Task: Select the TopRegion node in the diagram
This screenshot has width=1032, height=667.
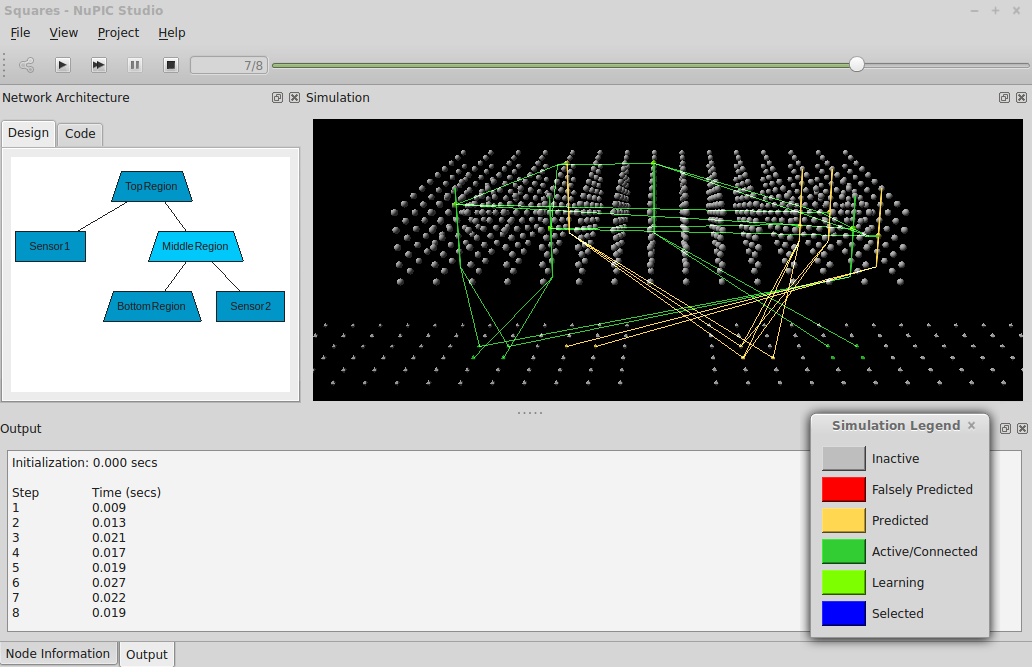Action: [151, 187]
